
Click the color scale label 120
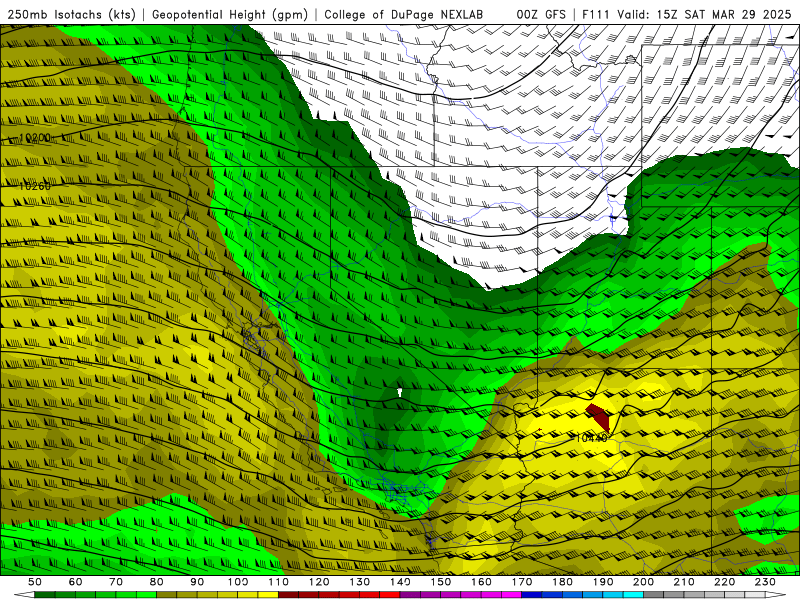[x=319, y=582]
